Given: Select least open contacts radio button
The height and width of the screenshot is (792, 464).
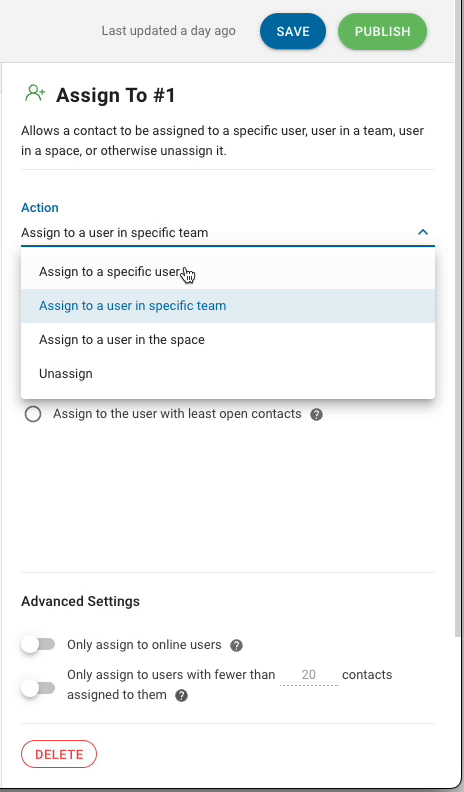Looking at the screenshot, I should point(33,414).
